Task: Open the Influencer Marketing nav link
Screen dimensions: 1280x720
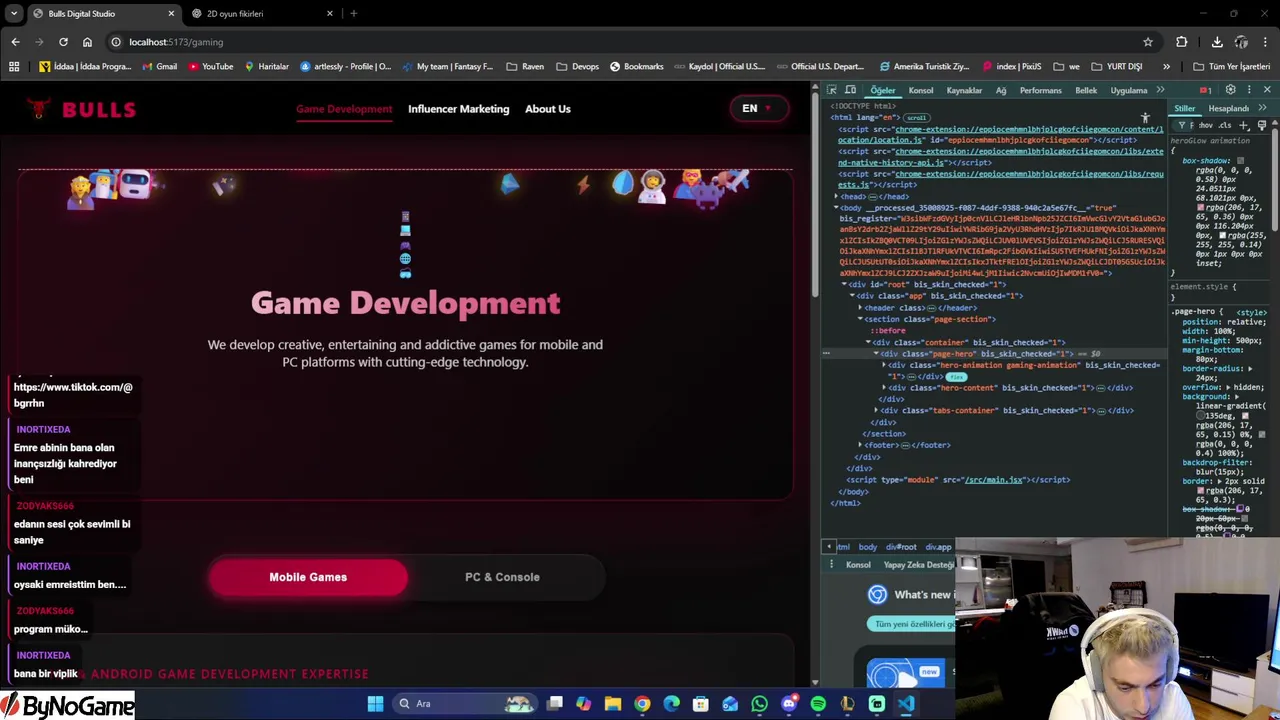Action: [458, 109]
